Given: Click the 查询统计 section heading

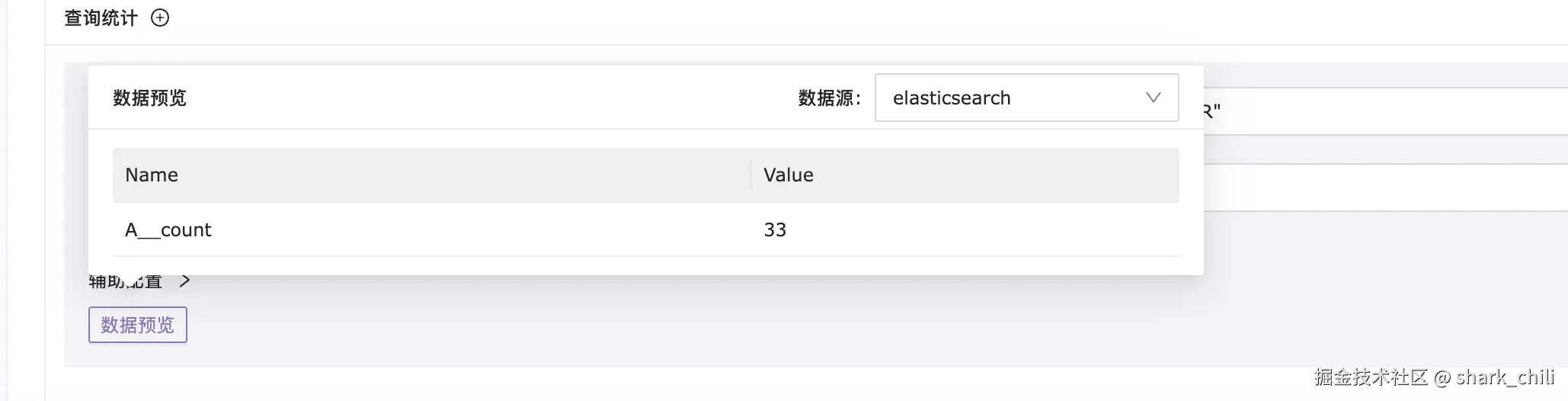Looking at the screenshot, I should (101, 18).
